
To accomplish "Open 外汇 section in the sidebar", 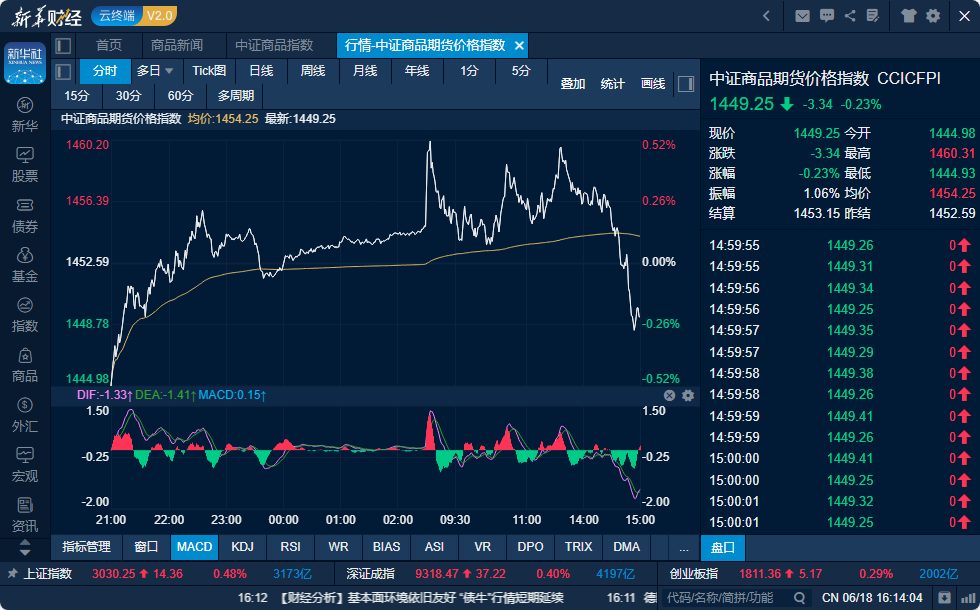I will 24,415.
